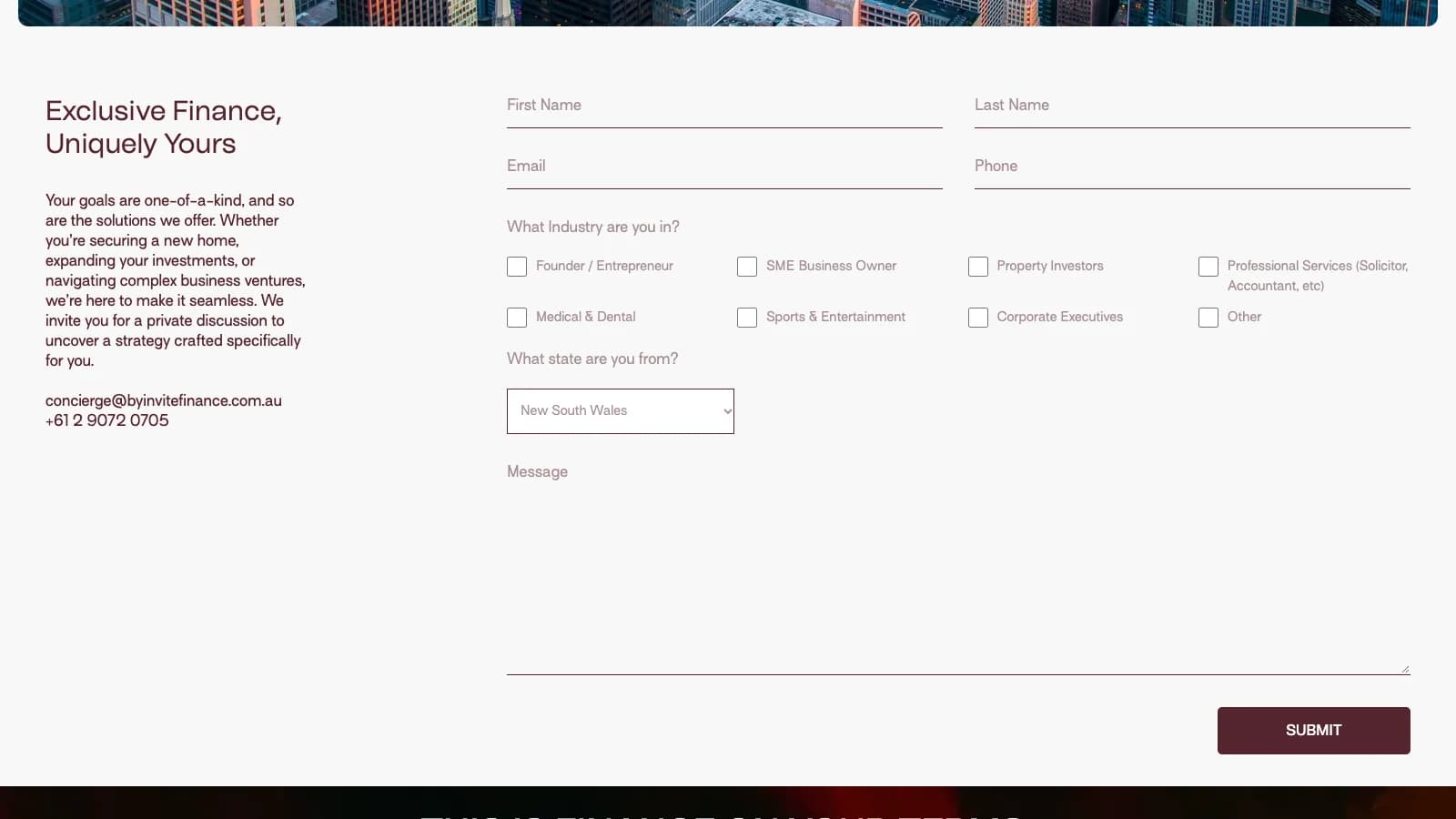Check the Sports & Entertainment box

click(747, 318)
